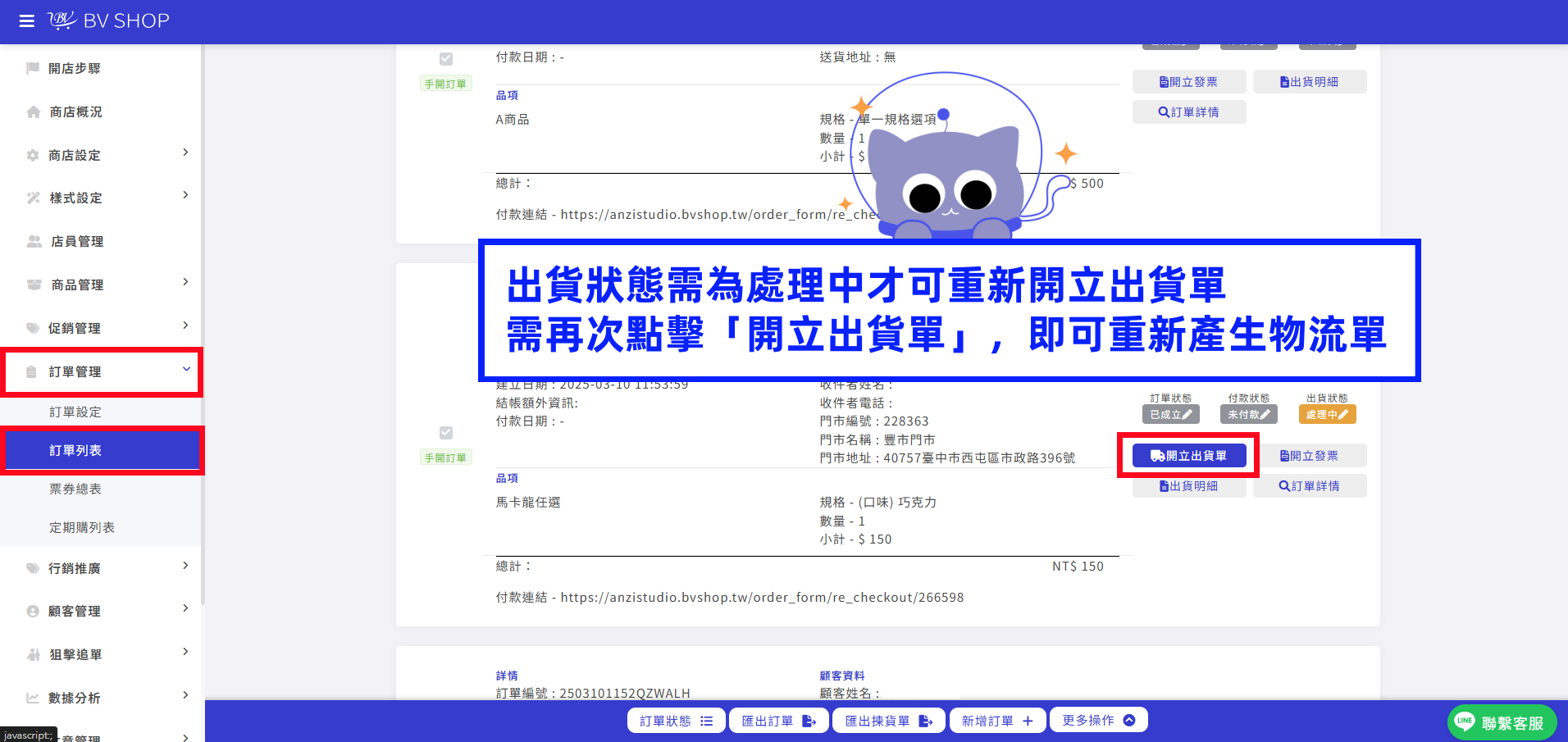This screenshot has height=742, width=1568.
Task: Click the 數據分析 chart icon
Action: (x=33, y=698)
